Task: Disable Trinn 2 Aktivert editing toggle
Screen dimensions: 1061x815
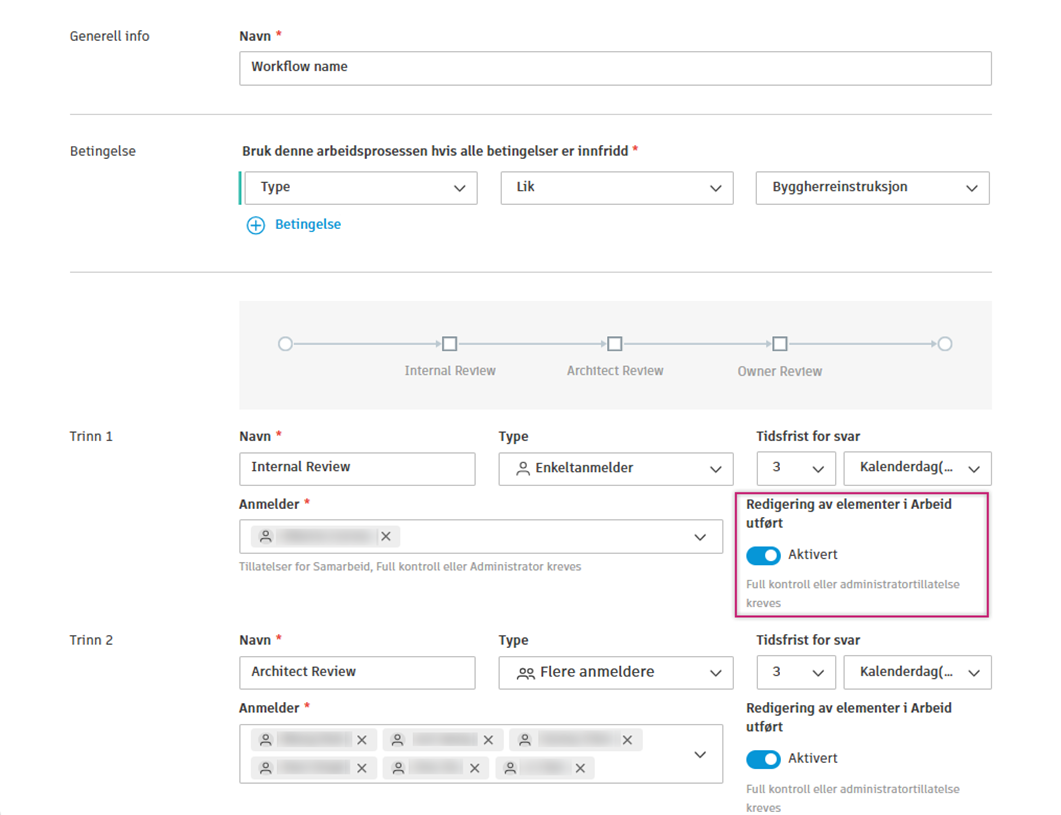Action: coord(763,759)
